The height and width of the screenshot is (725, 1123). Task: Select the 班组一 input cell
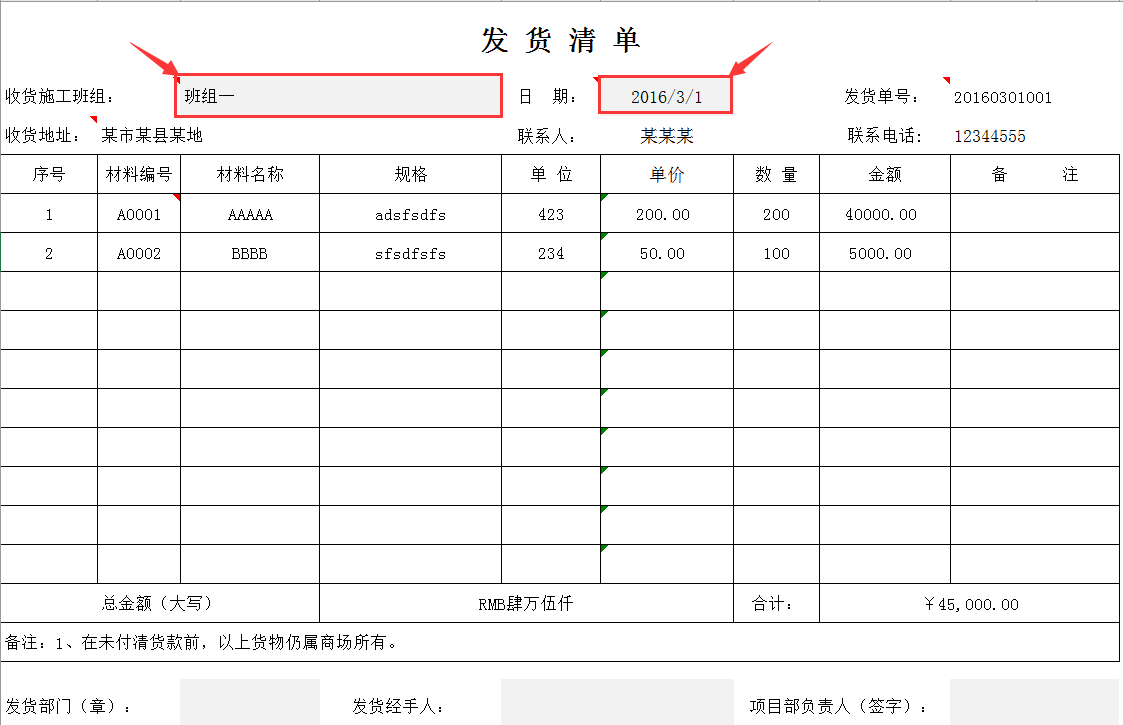click(338, 95)
